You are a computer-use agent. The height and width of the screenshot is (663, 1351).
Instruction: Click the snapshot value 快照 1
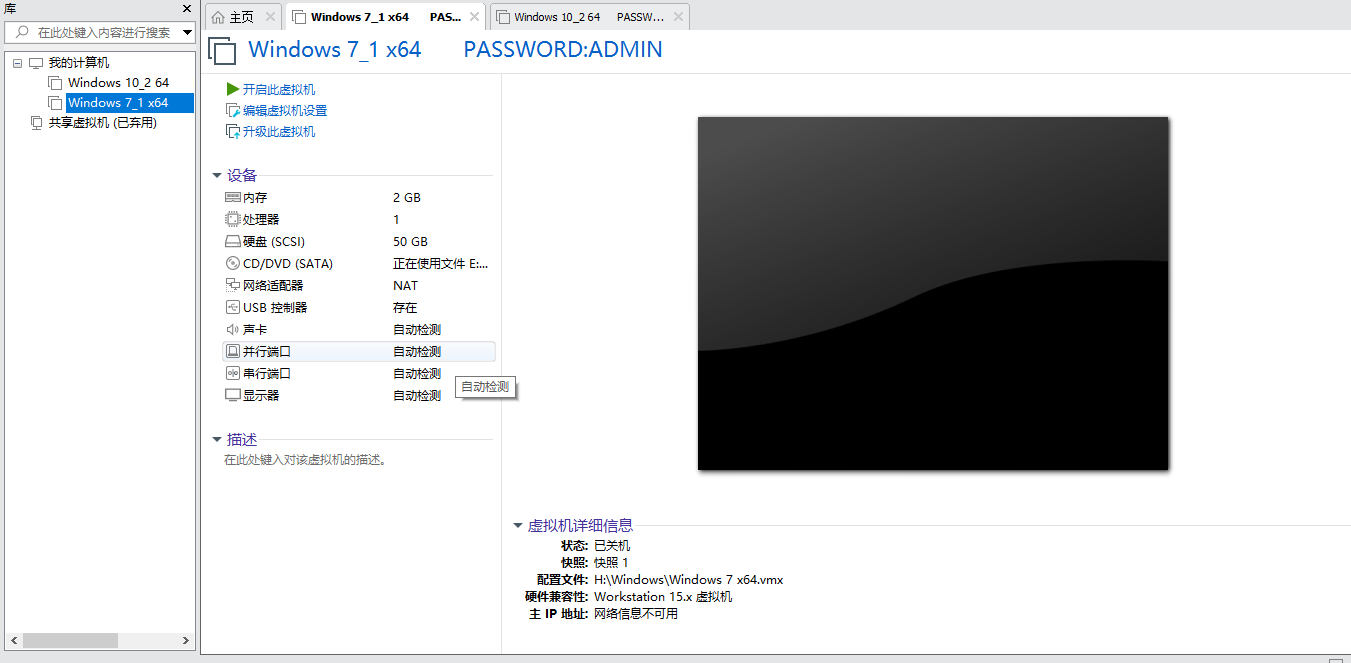pyautogui.click(x=611, y=562)
